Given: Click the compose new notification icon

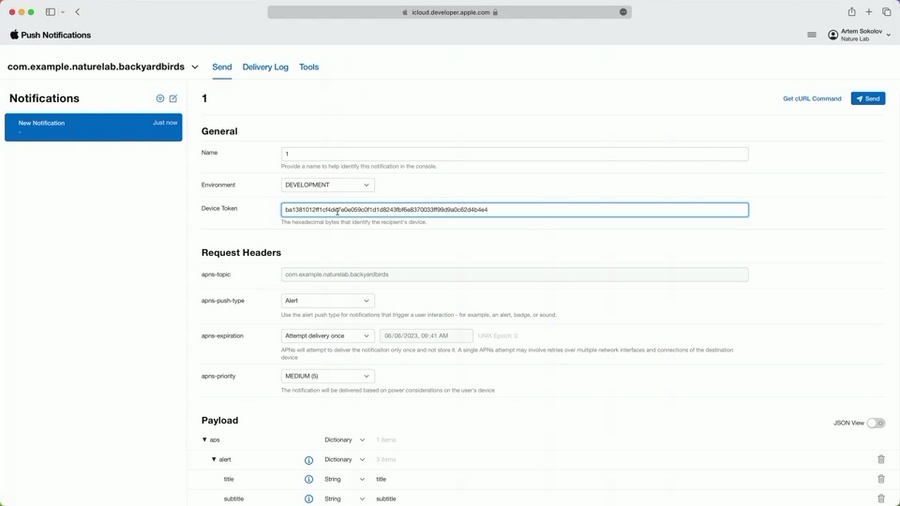Looking at the screenshot, I should (x=173, y=99).
